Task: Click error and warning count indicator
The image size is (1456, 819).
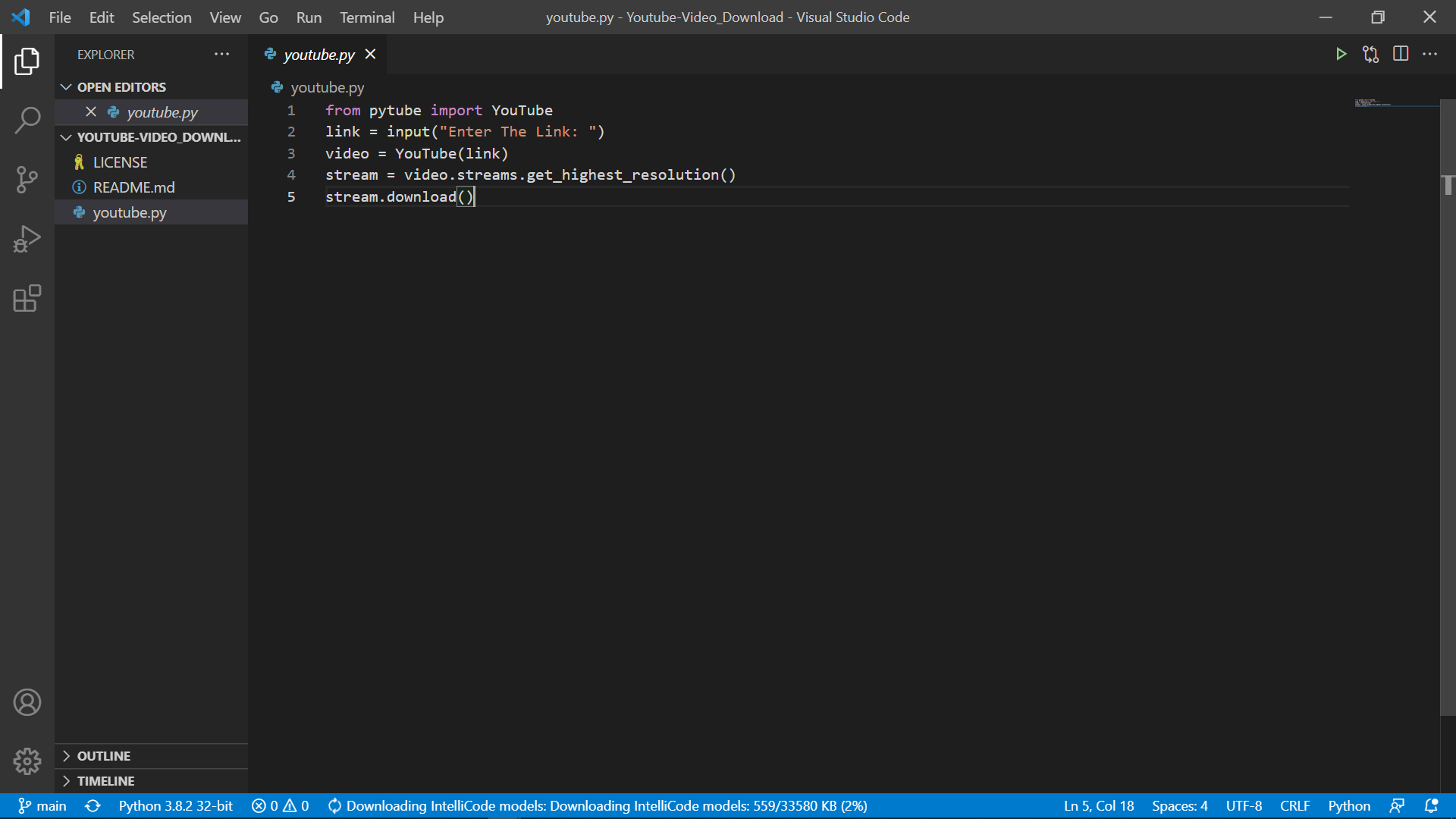Action: [281, 805]
